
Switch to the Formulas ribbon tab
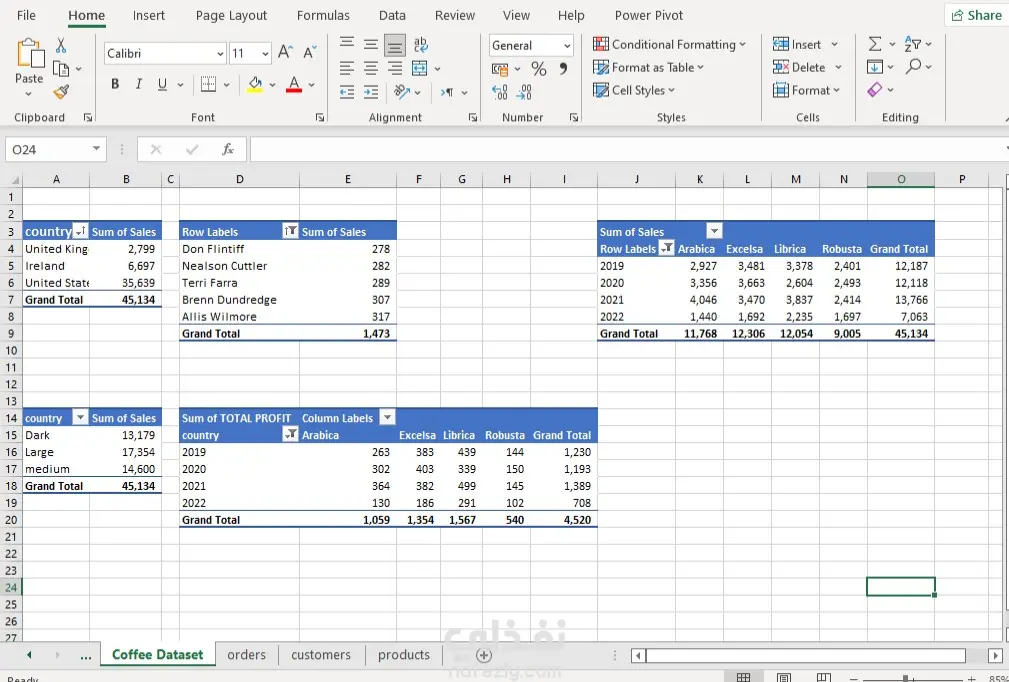pos(323,15)
